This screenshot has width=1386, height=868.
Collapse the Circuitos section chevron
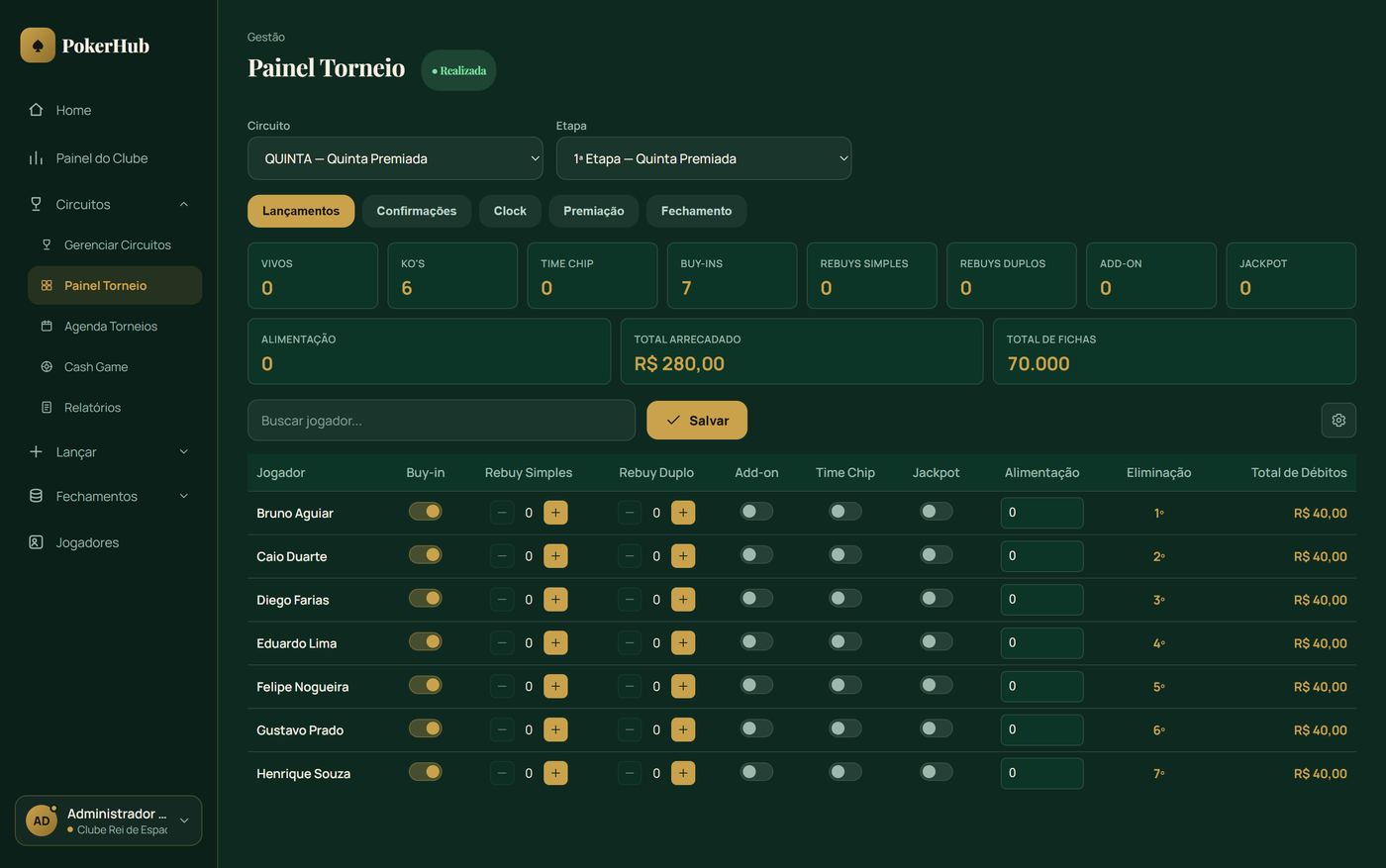184,204
